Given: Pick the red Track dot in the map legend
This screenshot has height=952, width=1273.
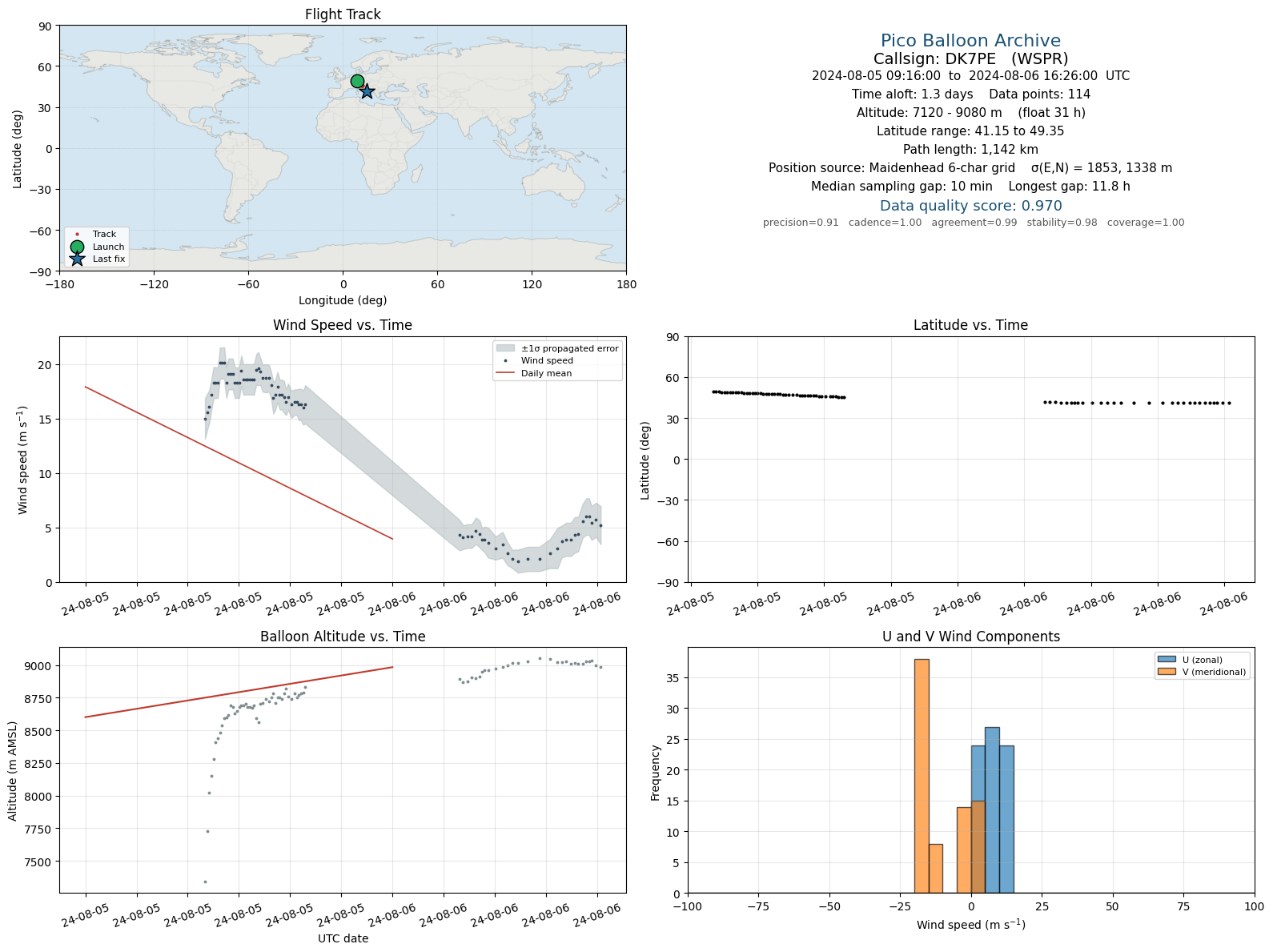Looking at the screenshot, I should [x=77, y=235].
